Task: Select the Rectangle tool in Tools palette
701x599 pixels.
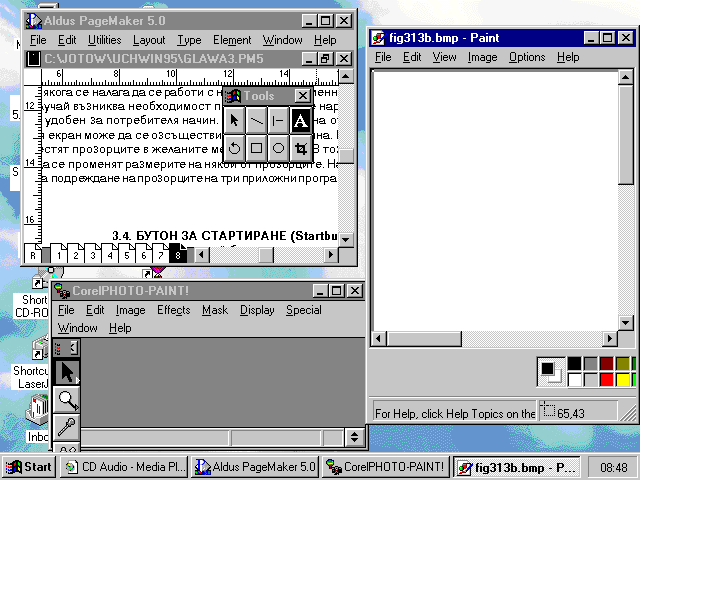Action: click(256, 148)
